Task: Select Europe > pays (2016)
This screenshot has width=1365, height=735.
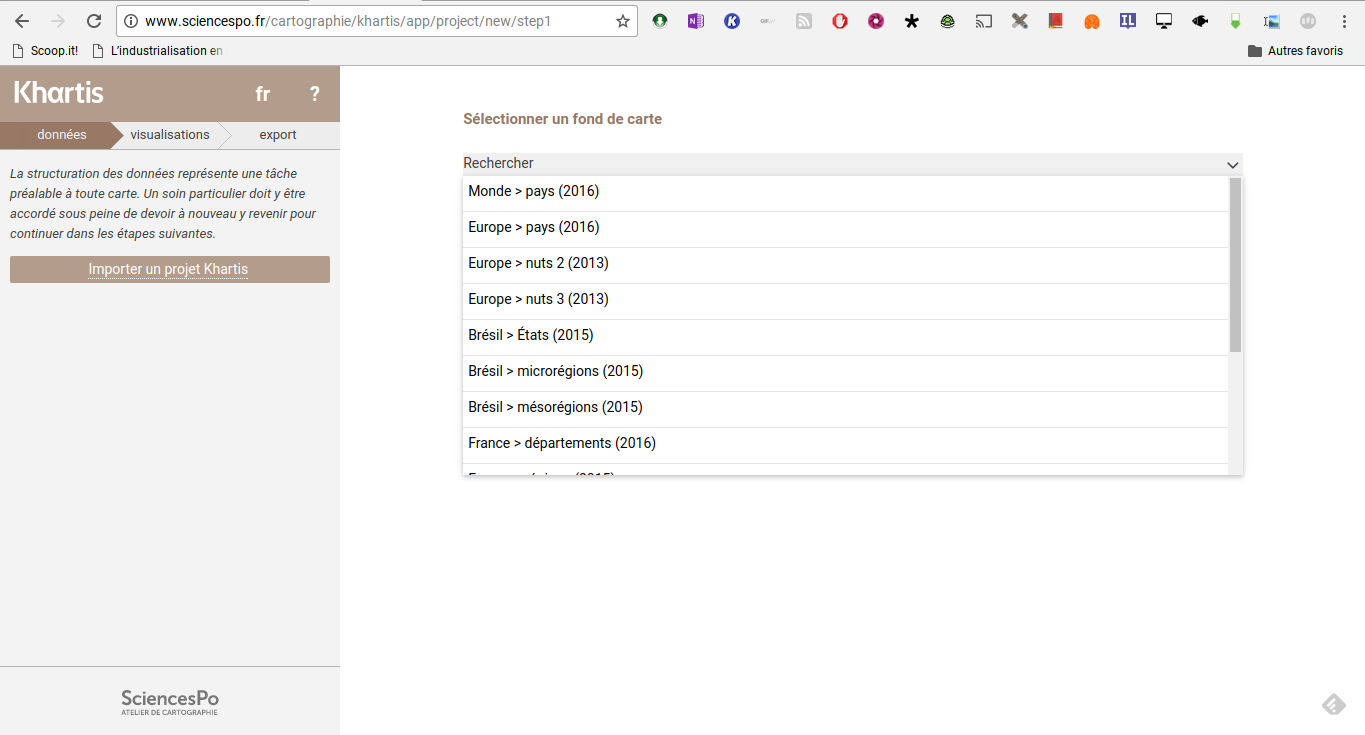Action: (845, 228)
